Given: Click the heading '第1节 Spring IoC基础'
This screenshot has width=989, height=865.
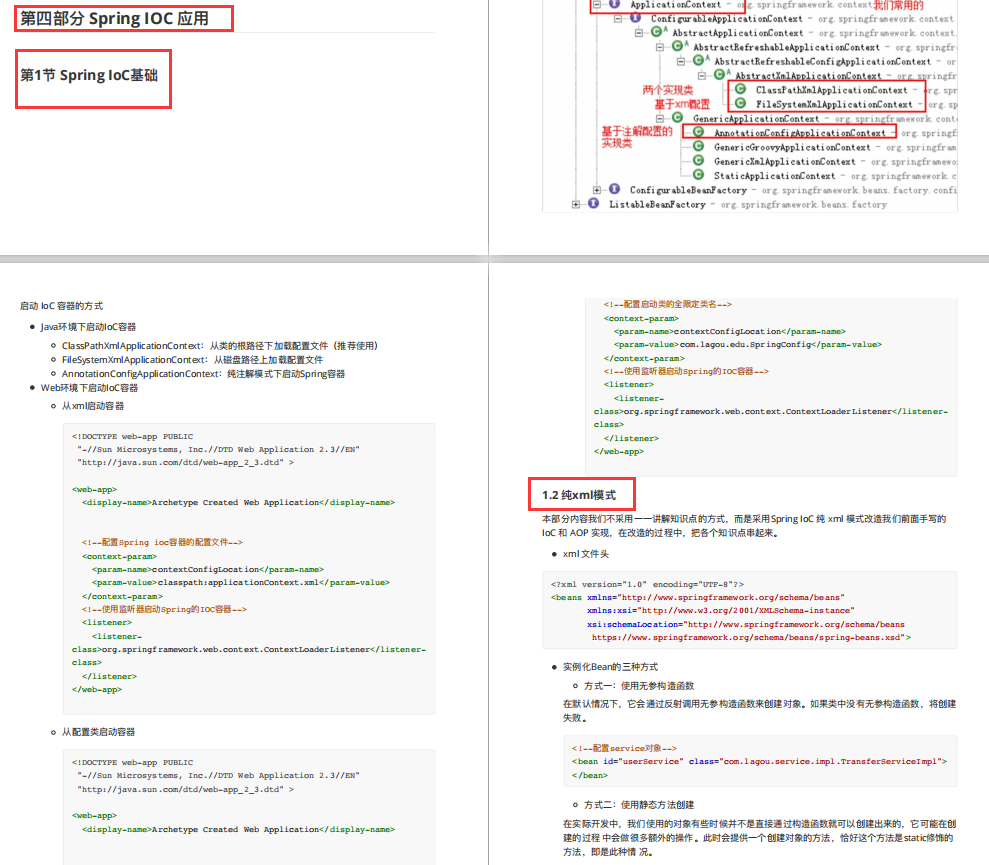Looking at the screenshot, I should click(x=89, y=75).
